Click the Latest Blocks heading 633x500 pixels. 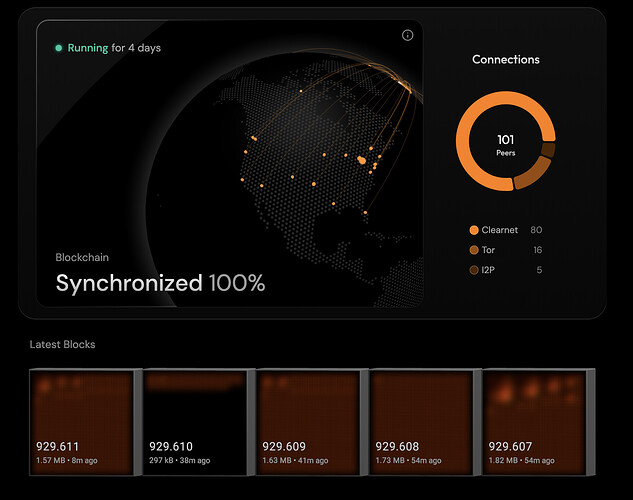62,344
